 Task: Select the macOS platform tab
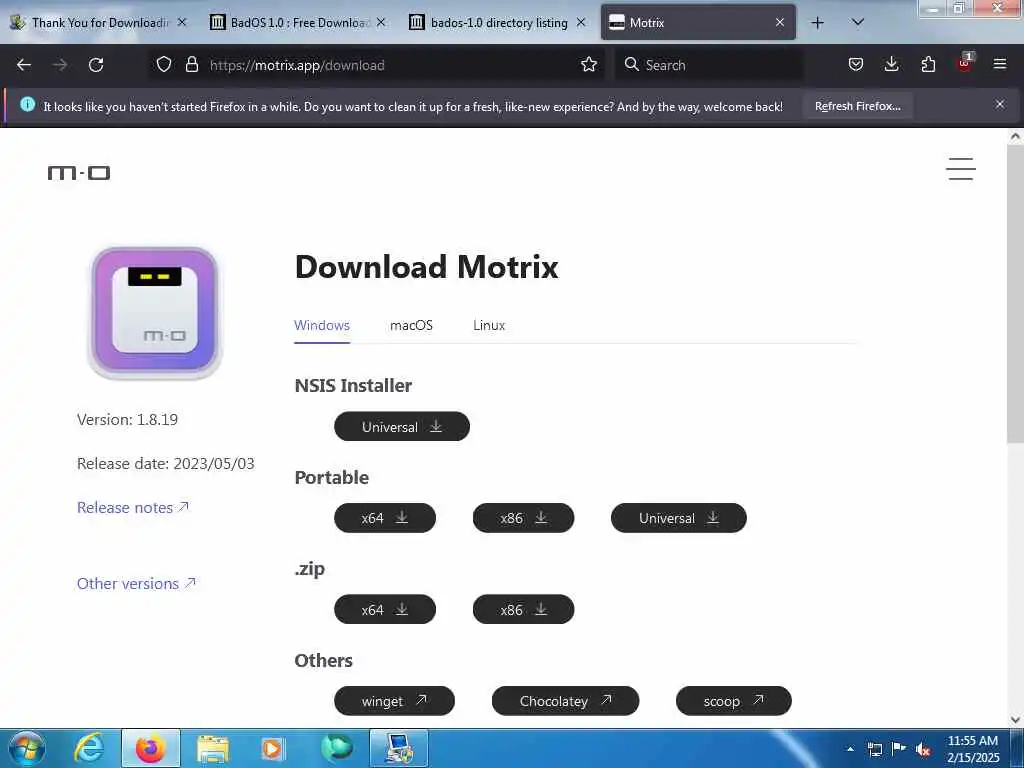(411, 325)
